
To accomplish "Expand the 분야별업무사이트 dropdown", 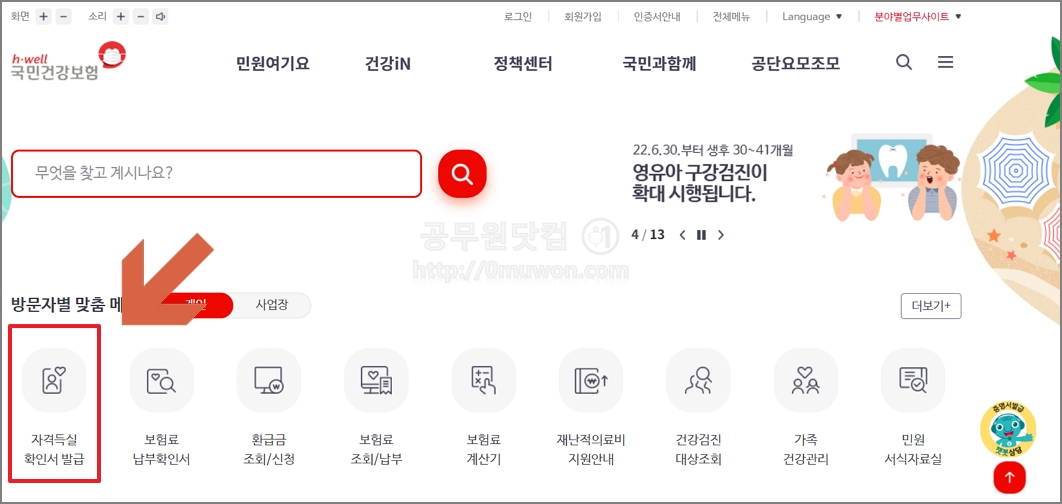I will (918, 17).
